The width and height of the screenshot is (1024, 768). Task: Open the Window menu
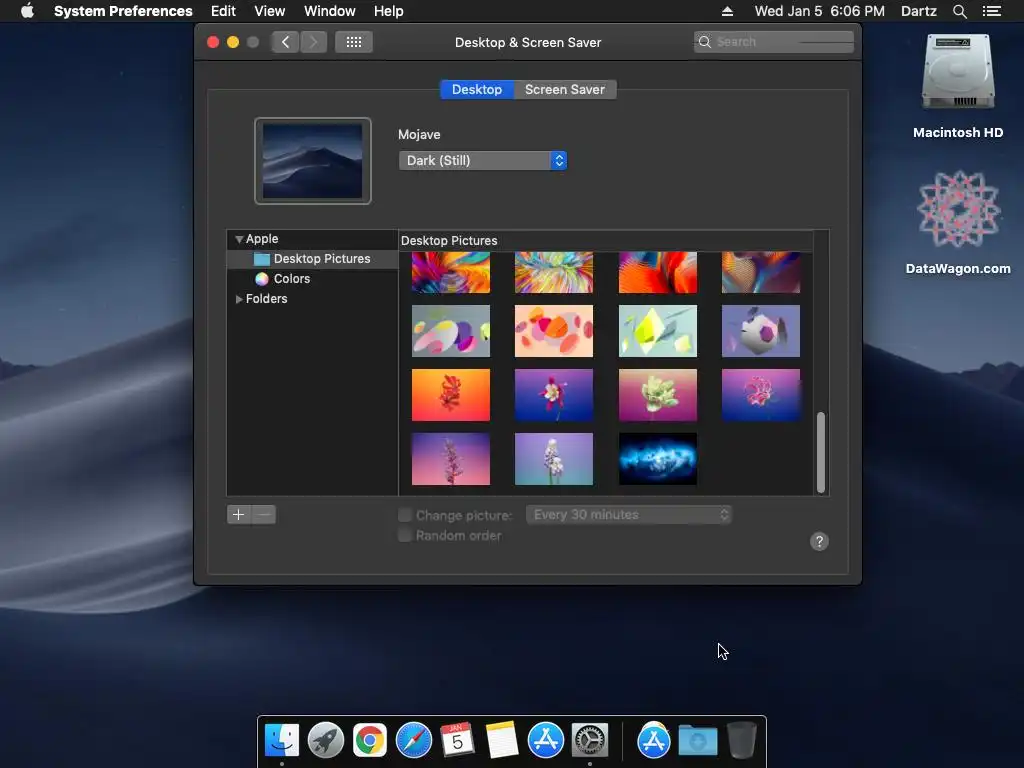coord(330,11)
